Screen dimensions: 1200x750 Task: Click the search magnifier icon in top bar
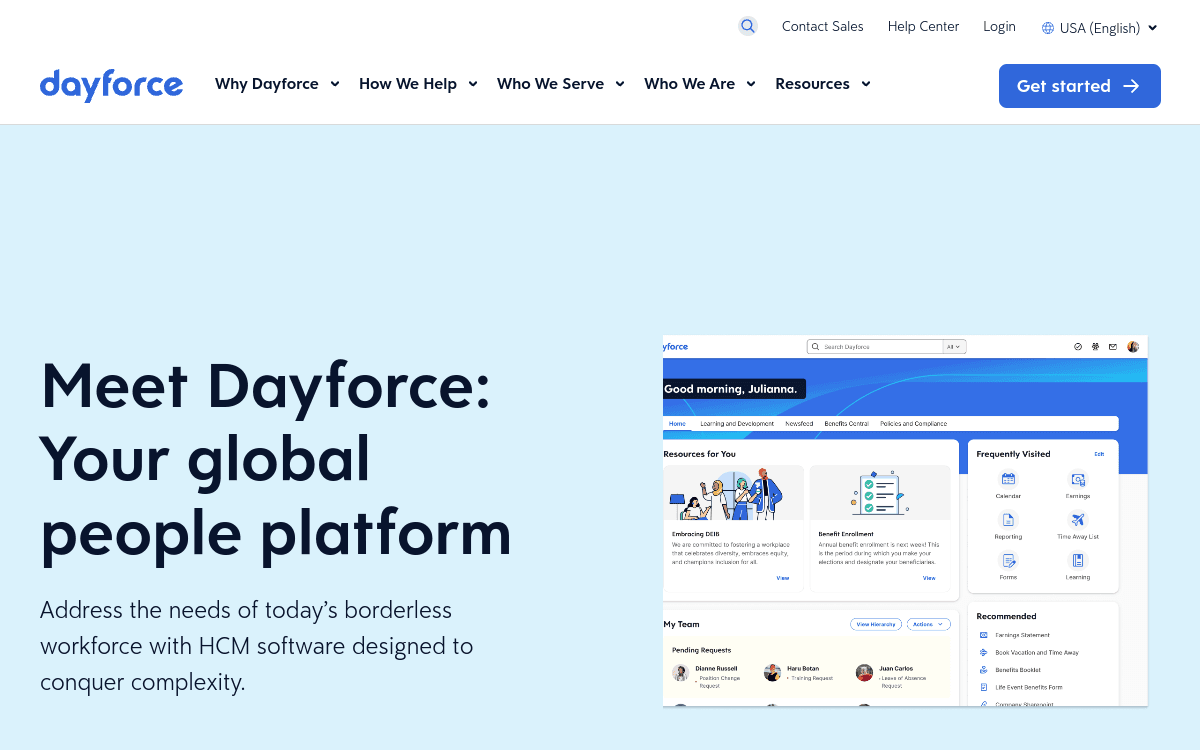(x=748, y=26)
